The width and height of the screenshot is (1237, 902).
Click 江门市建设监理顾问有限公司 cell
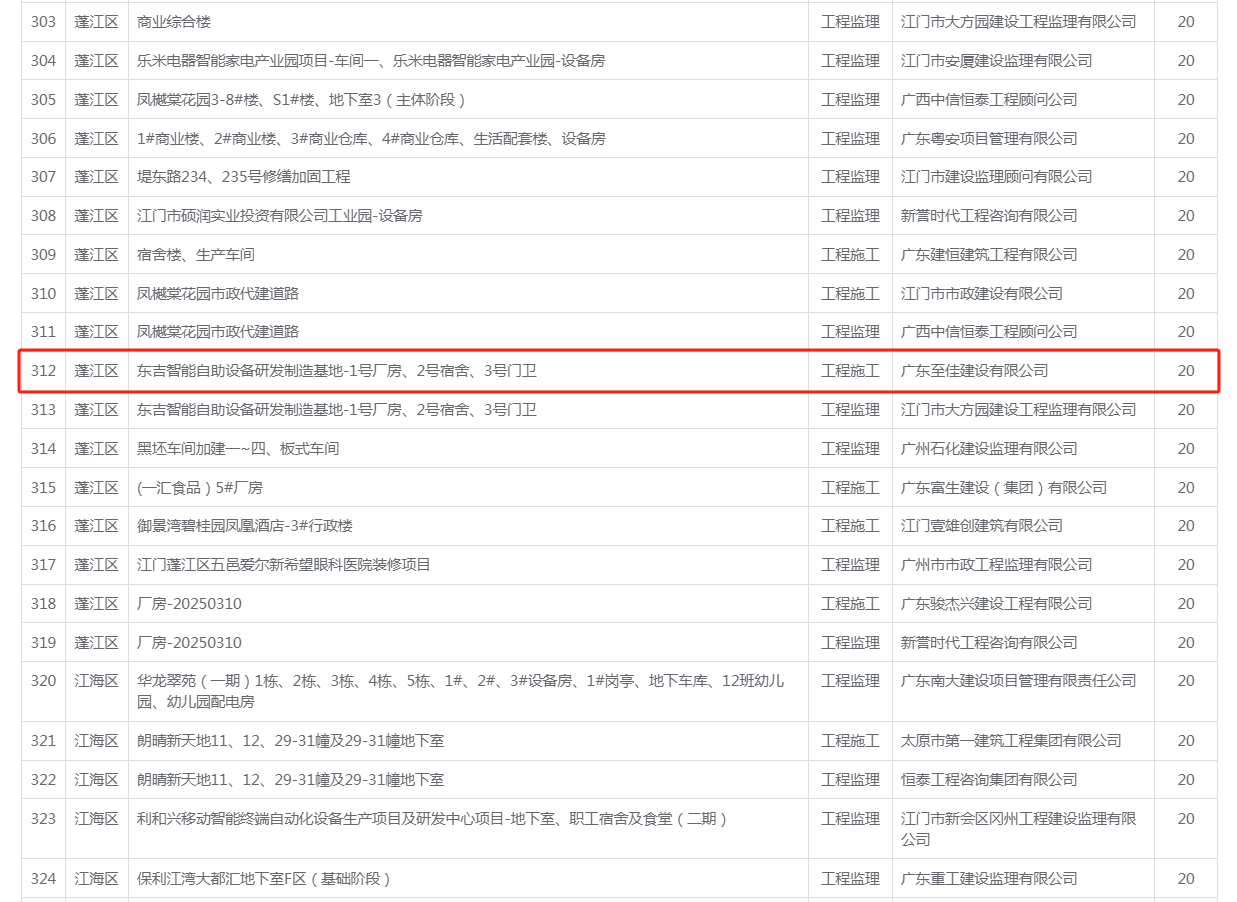996,177
